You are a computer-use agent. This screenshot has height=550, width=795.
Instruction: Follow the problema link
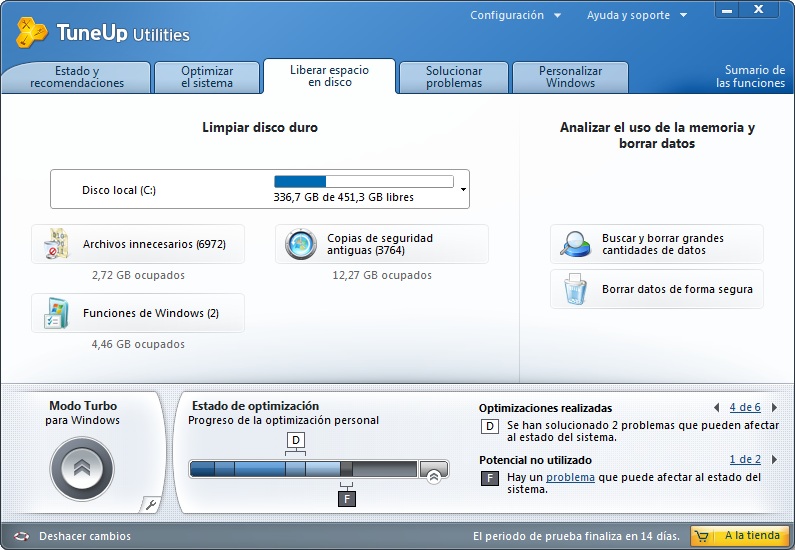tap(570, 477)
